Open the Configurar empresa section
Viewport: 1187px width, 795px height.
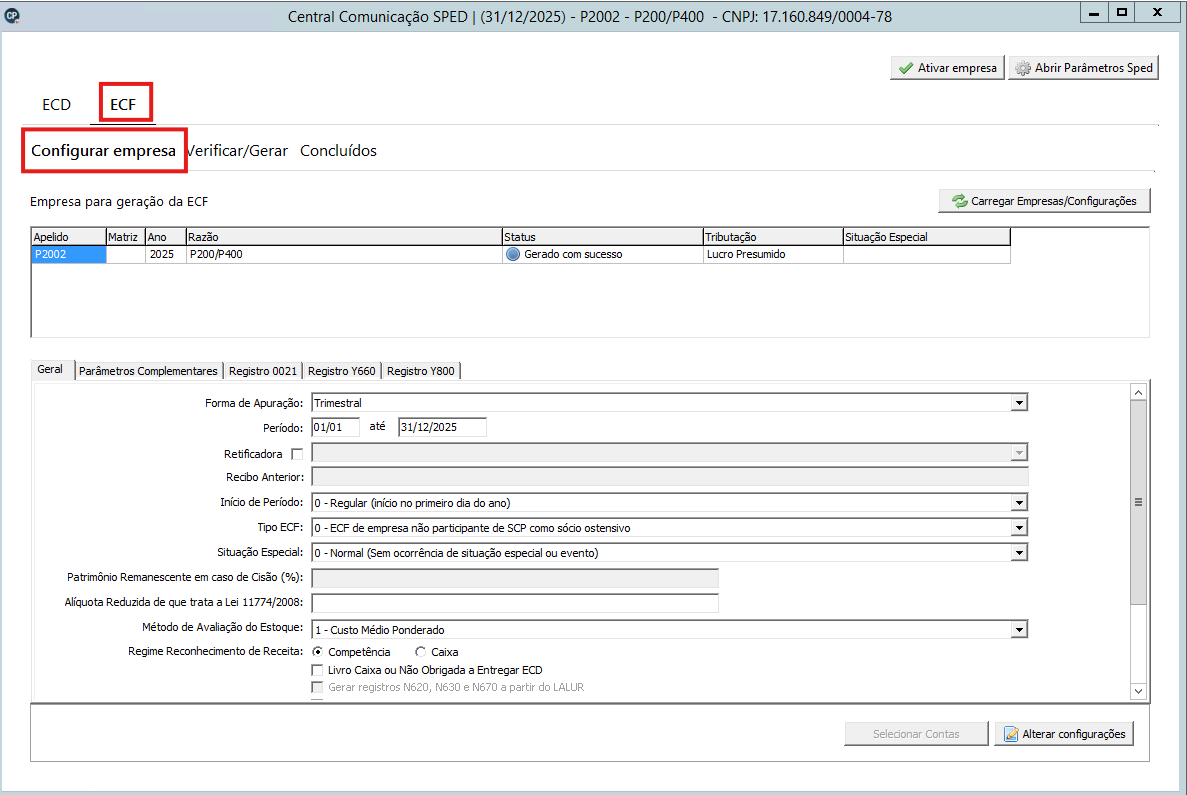104,151
